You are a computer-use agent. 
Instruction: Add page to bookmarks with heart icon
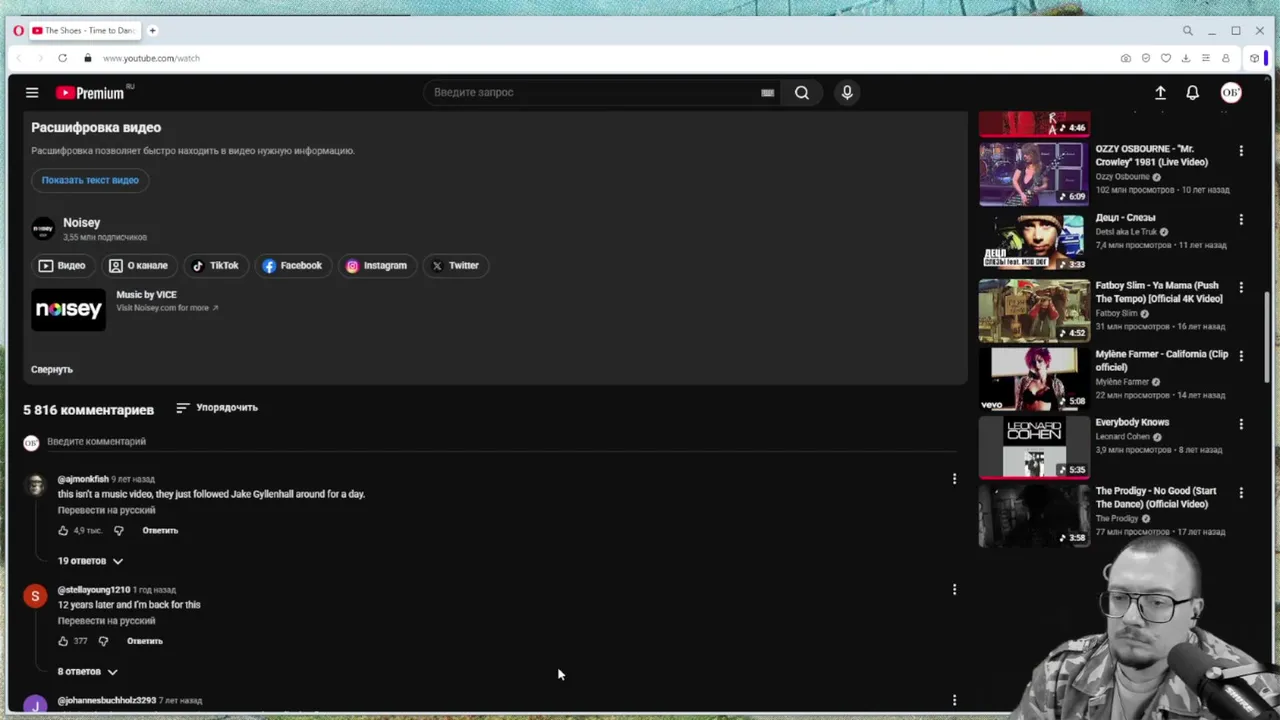(x=1165, y=58)
